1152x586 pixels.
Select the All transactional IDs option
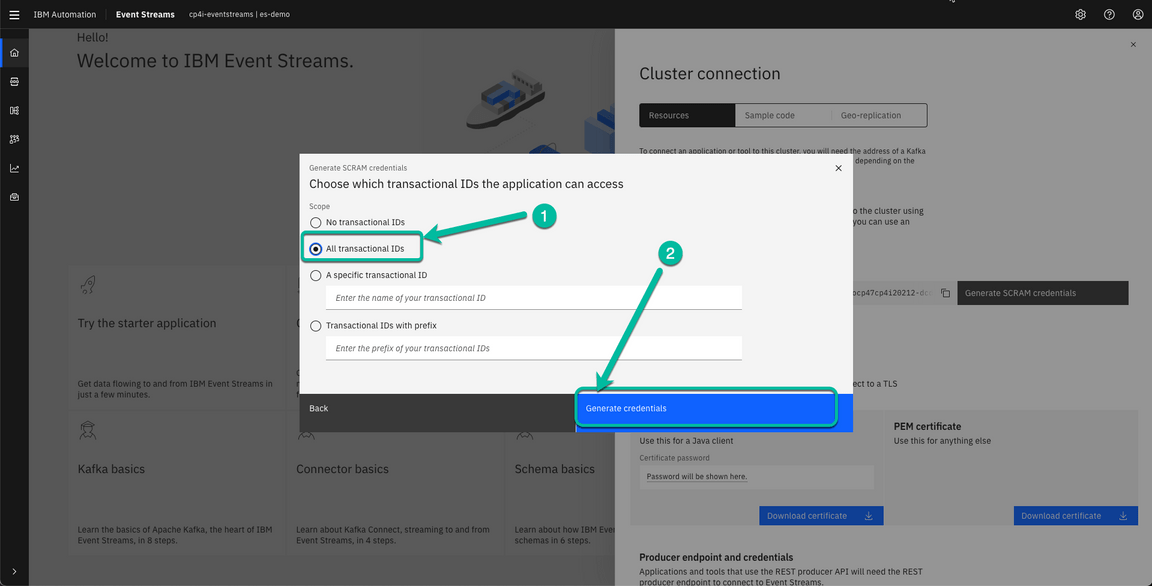point(315,248)
